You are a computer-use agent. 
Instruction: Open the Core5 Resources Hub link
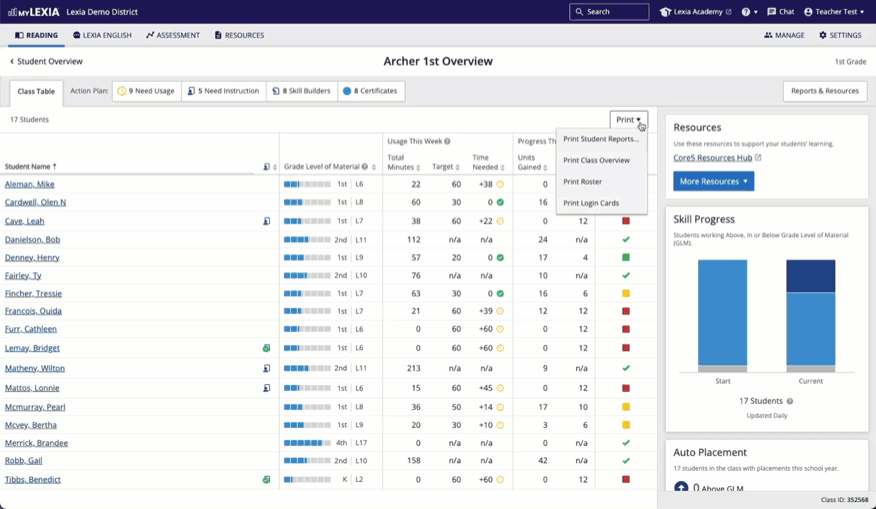tap(713, 158)
